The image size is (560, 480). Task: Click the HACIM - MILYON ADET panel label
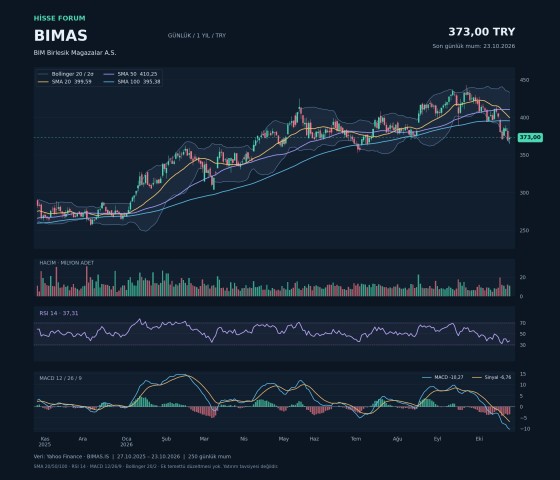pyautogui.click(x=67, y=263)
